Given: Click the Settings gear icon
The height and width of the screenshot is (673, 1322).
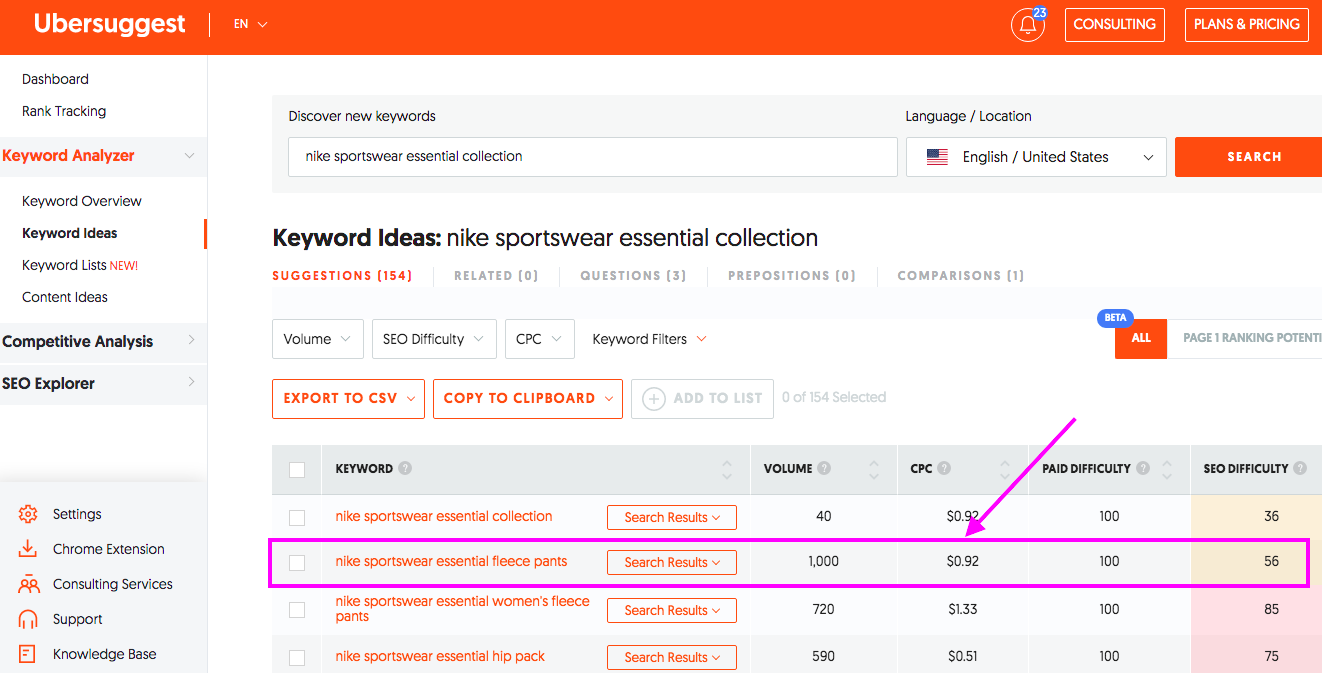Looking at the screenshot, I should click(29, 514).
